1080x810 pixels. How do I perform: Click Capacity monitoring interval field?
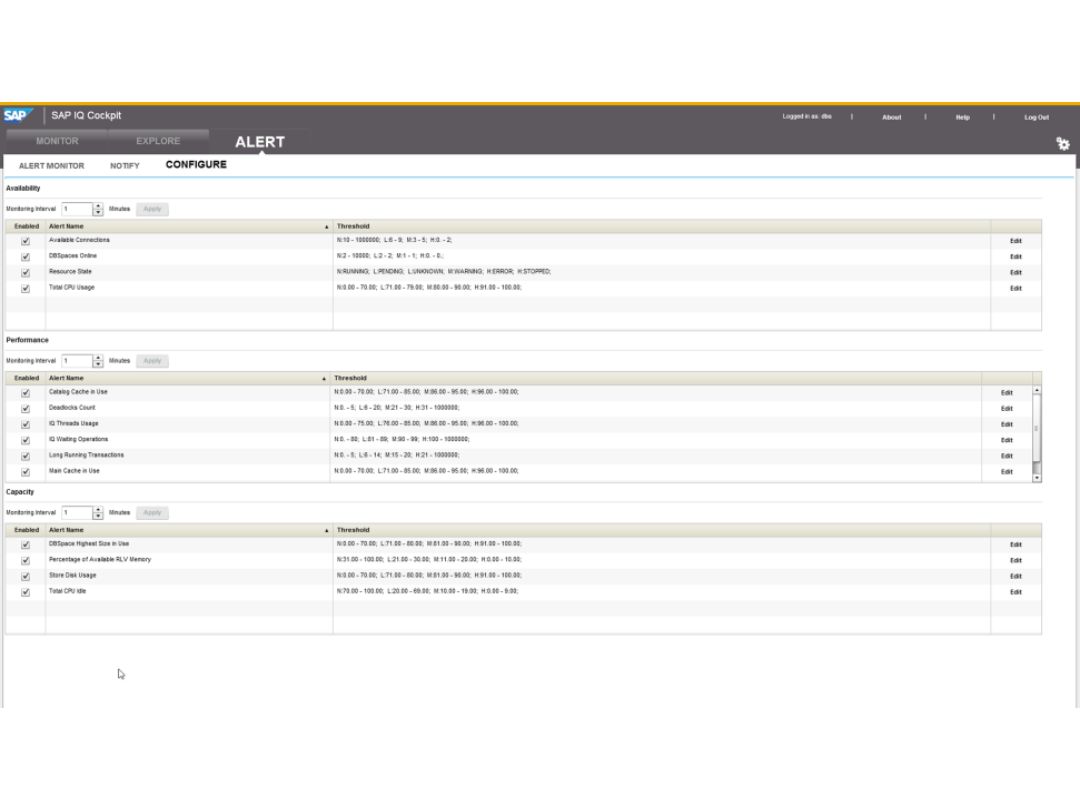[x=77, y=512]
